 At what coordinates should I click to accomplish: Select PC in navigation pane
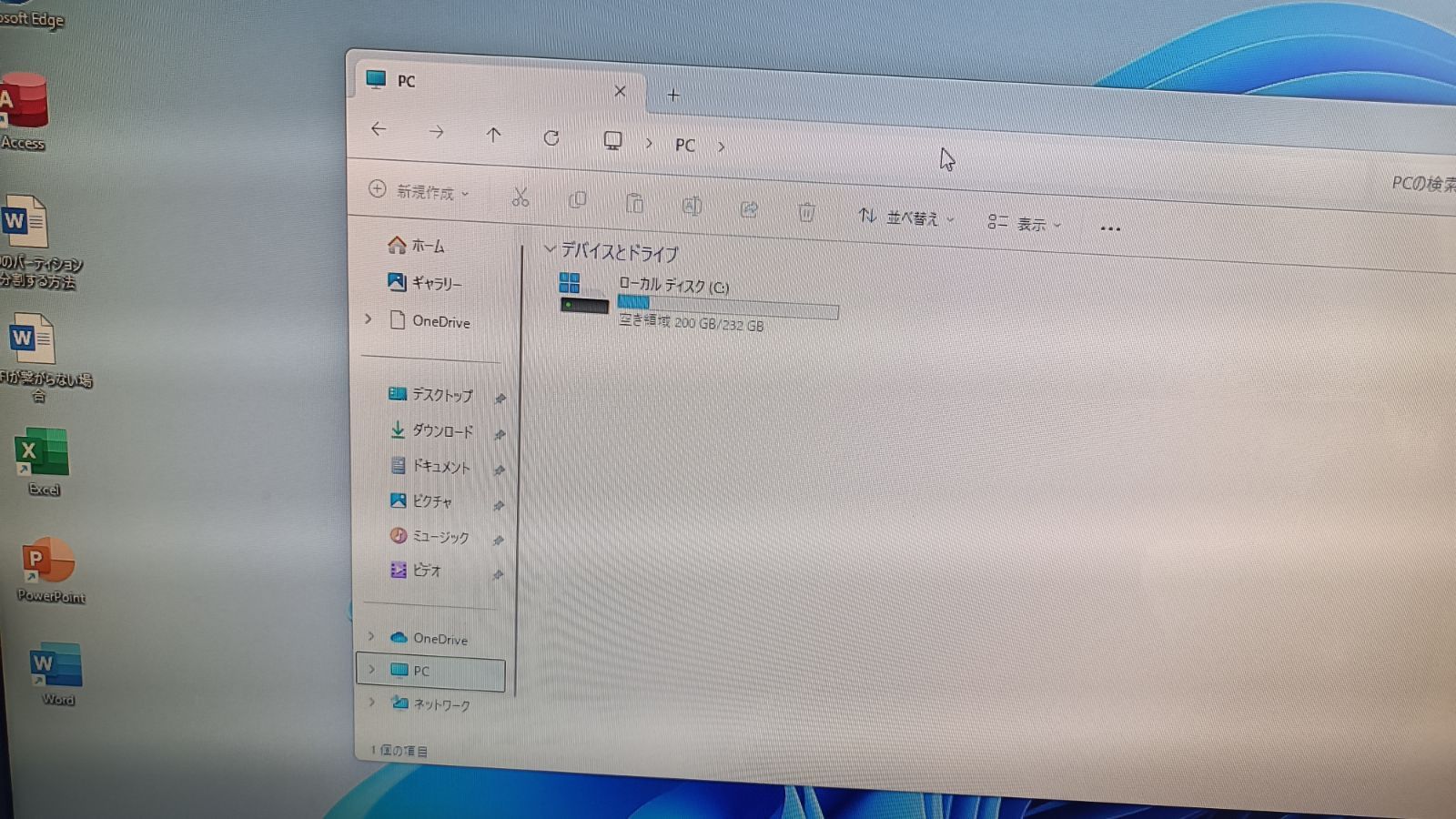(430, 672)
